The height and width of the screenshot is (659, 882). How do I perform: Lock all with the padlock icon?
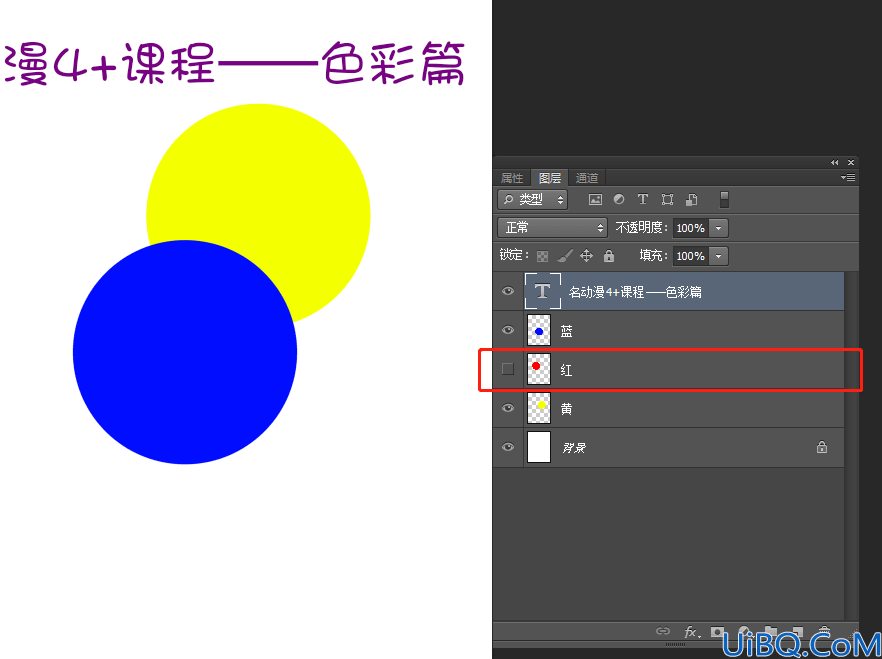609,256
